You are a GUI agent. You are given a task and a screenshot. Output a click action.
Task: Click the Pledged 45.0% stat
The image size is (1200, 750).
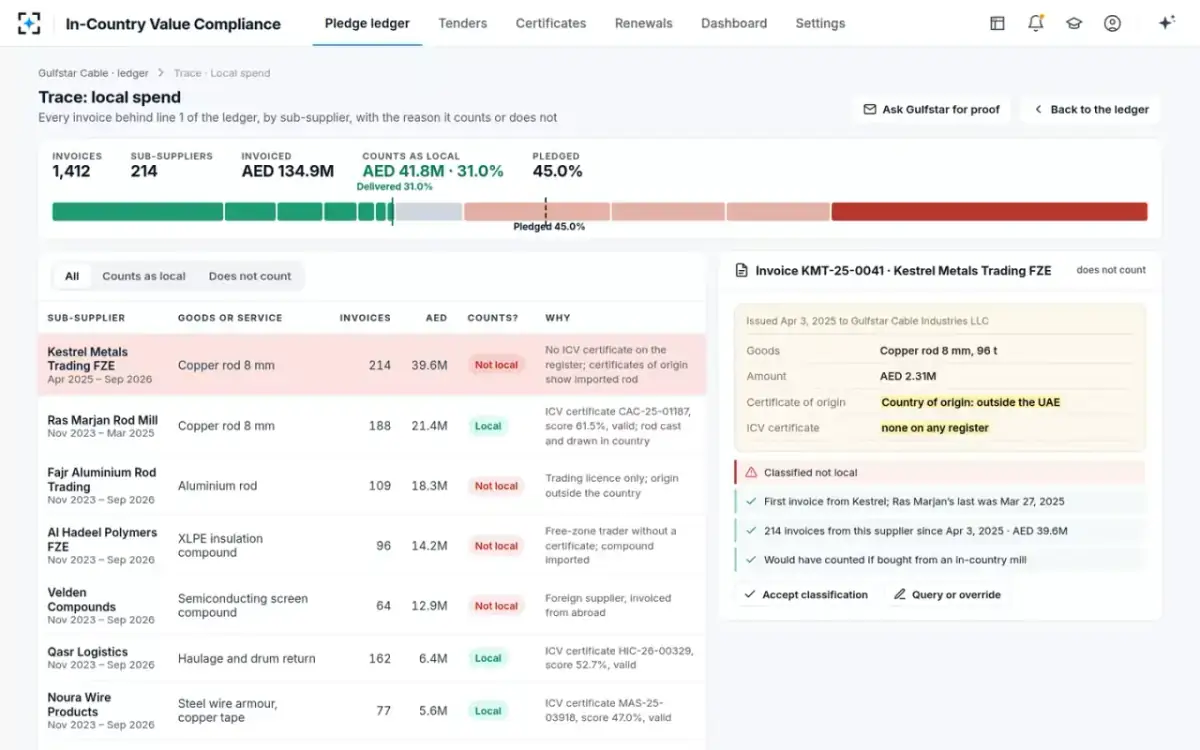coord(557,171)
